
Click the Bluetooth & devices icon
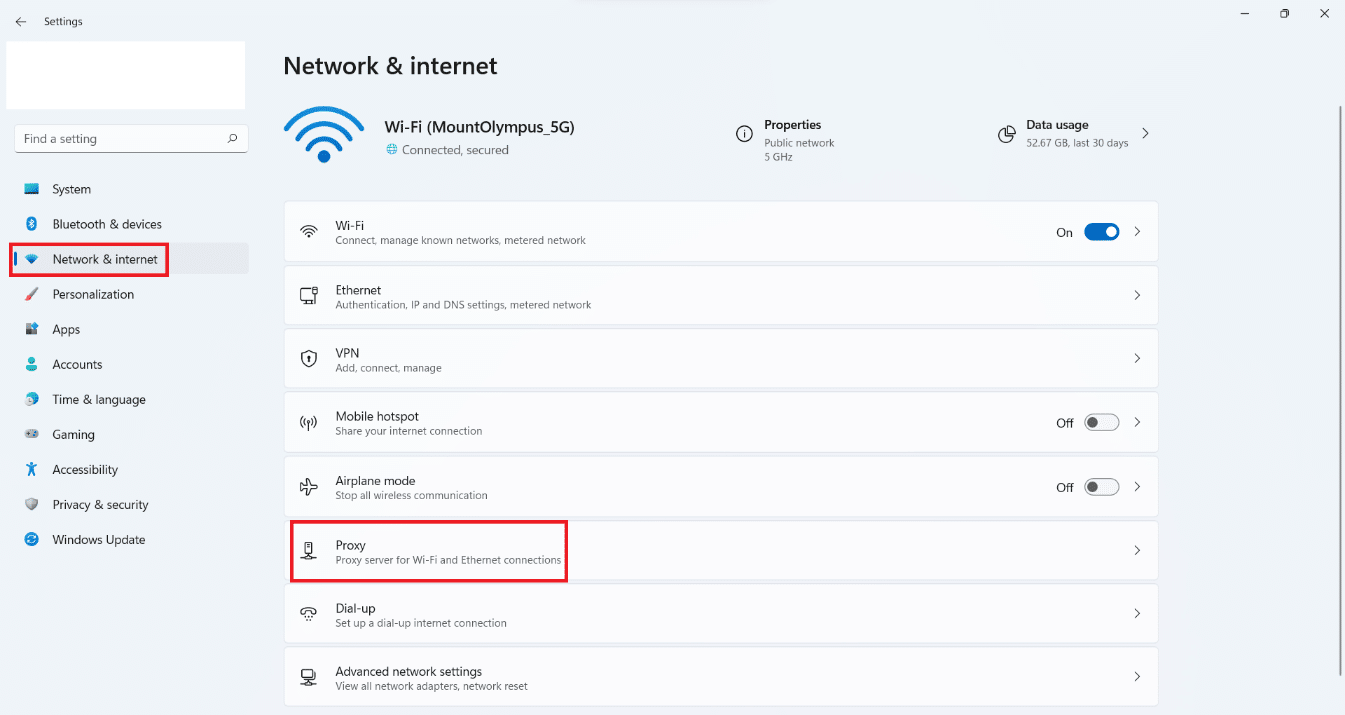coord(32,224)
